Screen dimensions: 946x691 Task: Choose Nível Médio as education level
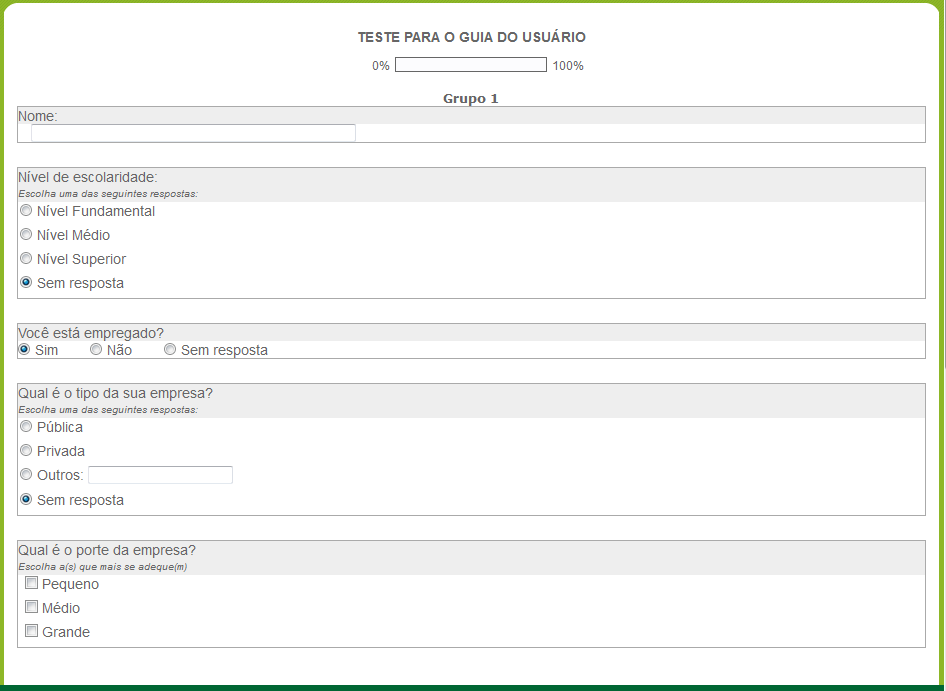point(26,235)
